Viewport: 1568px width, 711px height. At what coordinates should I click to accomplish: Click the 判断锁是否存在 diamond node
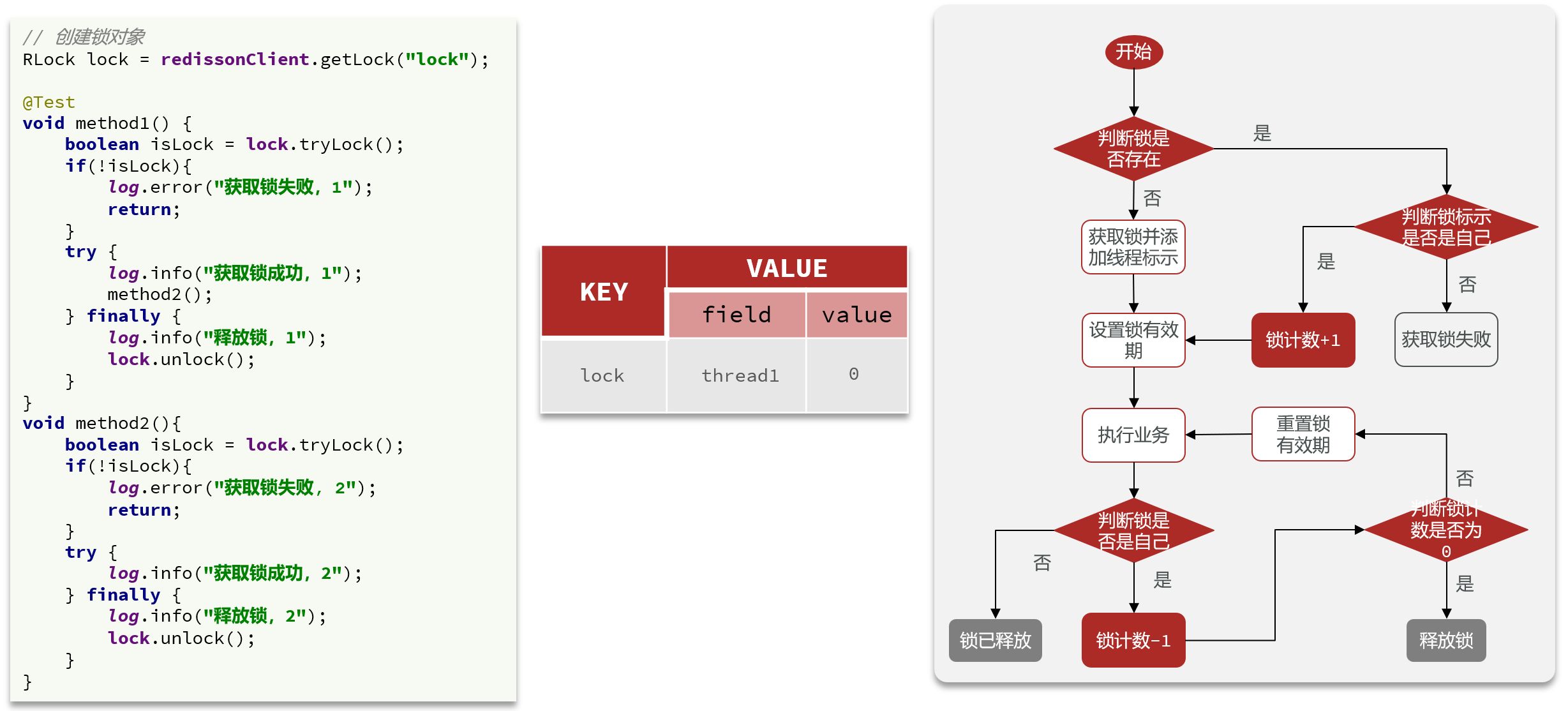coord(1133,148)
